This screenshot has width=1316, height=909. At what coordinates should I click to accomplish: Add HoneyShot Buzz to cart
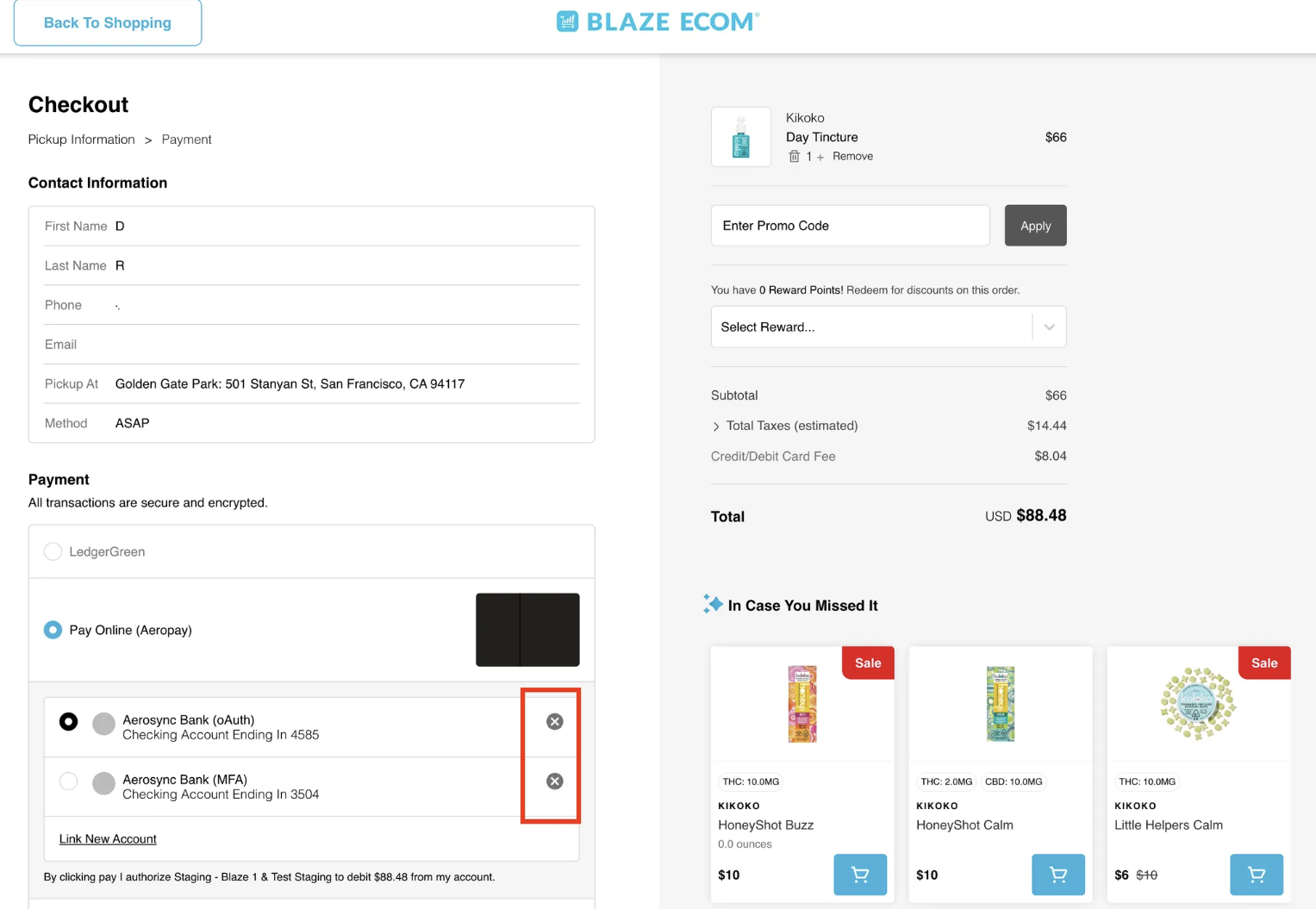(860, 875)
